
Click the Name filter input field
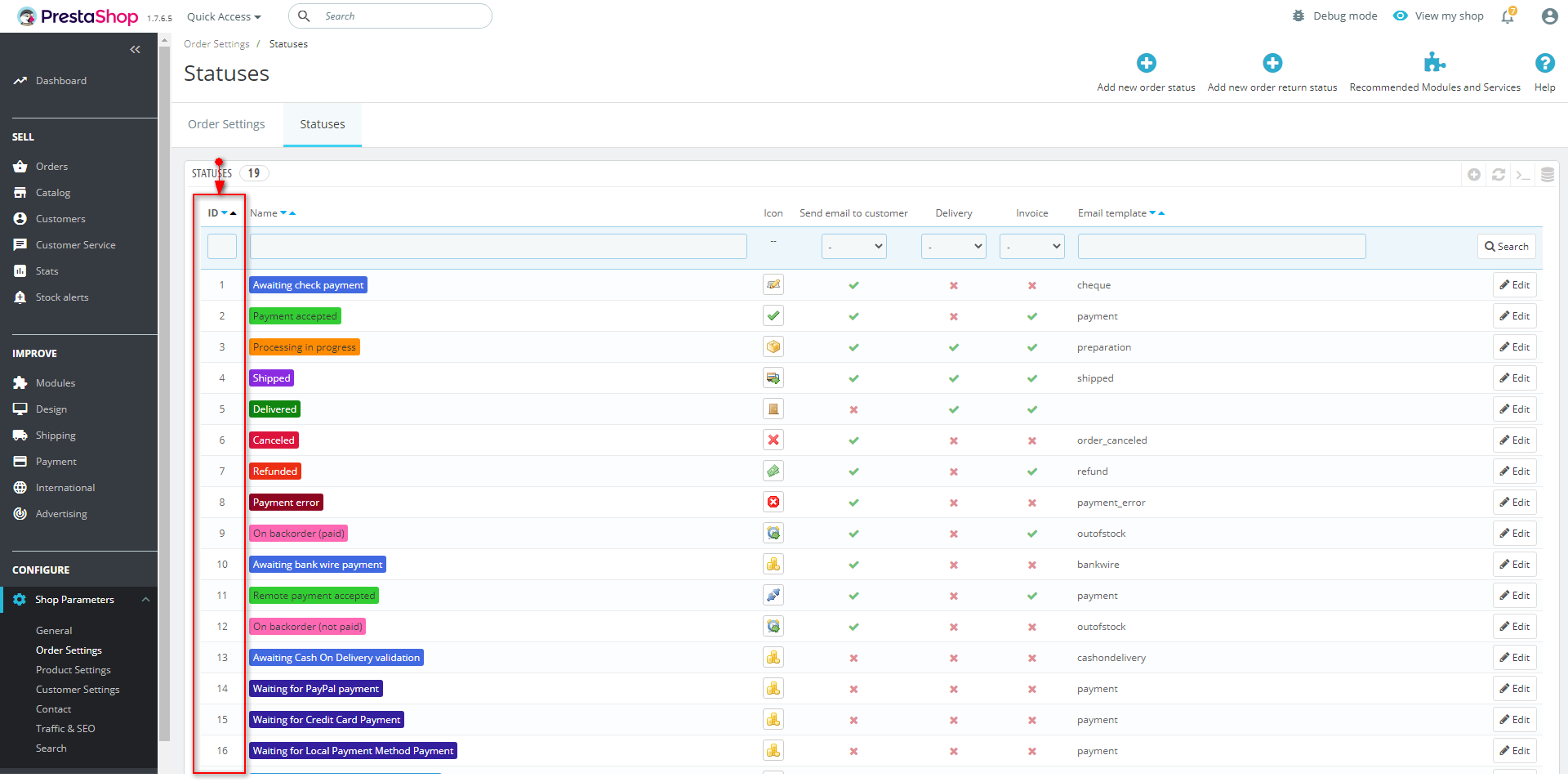tap(498, 246)
